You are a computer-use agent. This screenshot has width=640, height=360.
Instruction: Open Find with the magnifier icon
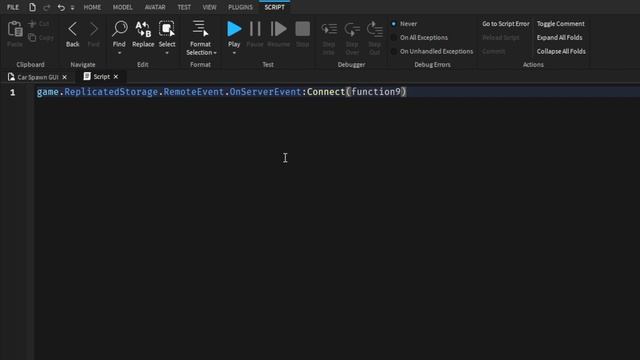tap(120, 29)
